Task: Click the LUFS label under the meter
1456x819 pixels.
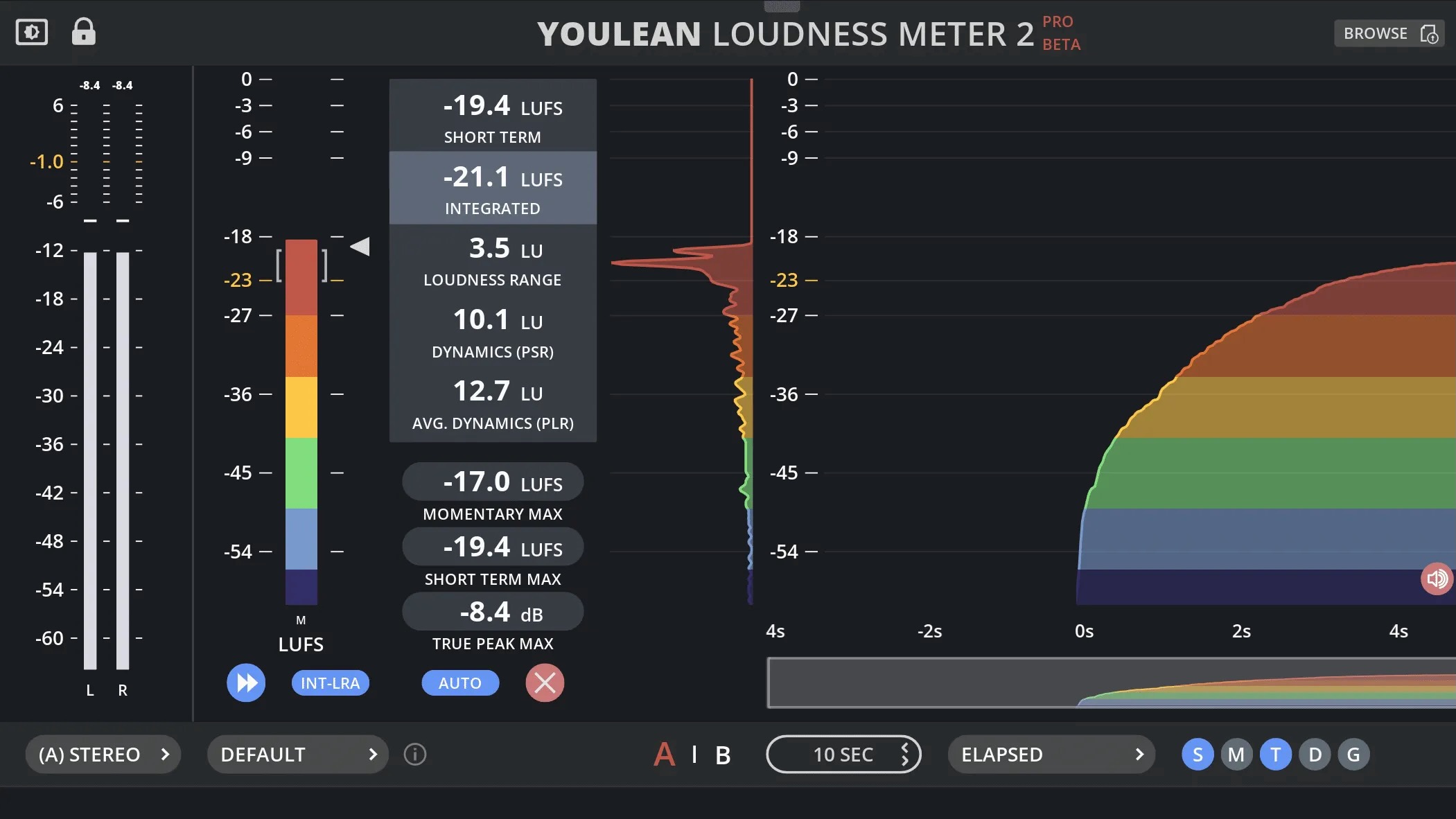Action: click(301, 644)
